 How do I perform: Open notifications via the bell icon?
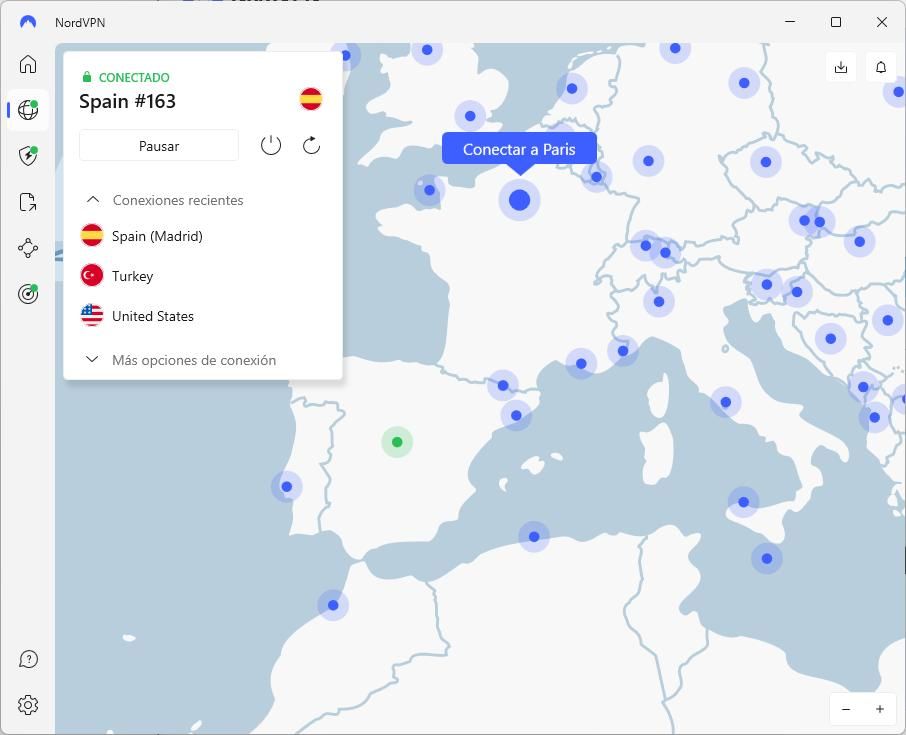(880, 67)
